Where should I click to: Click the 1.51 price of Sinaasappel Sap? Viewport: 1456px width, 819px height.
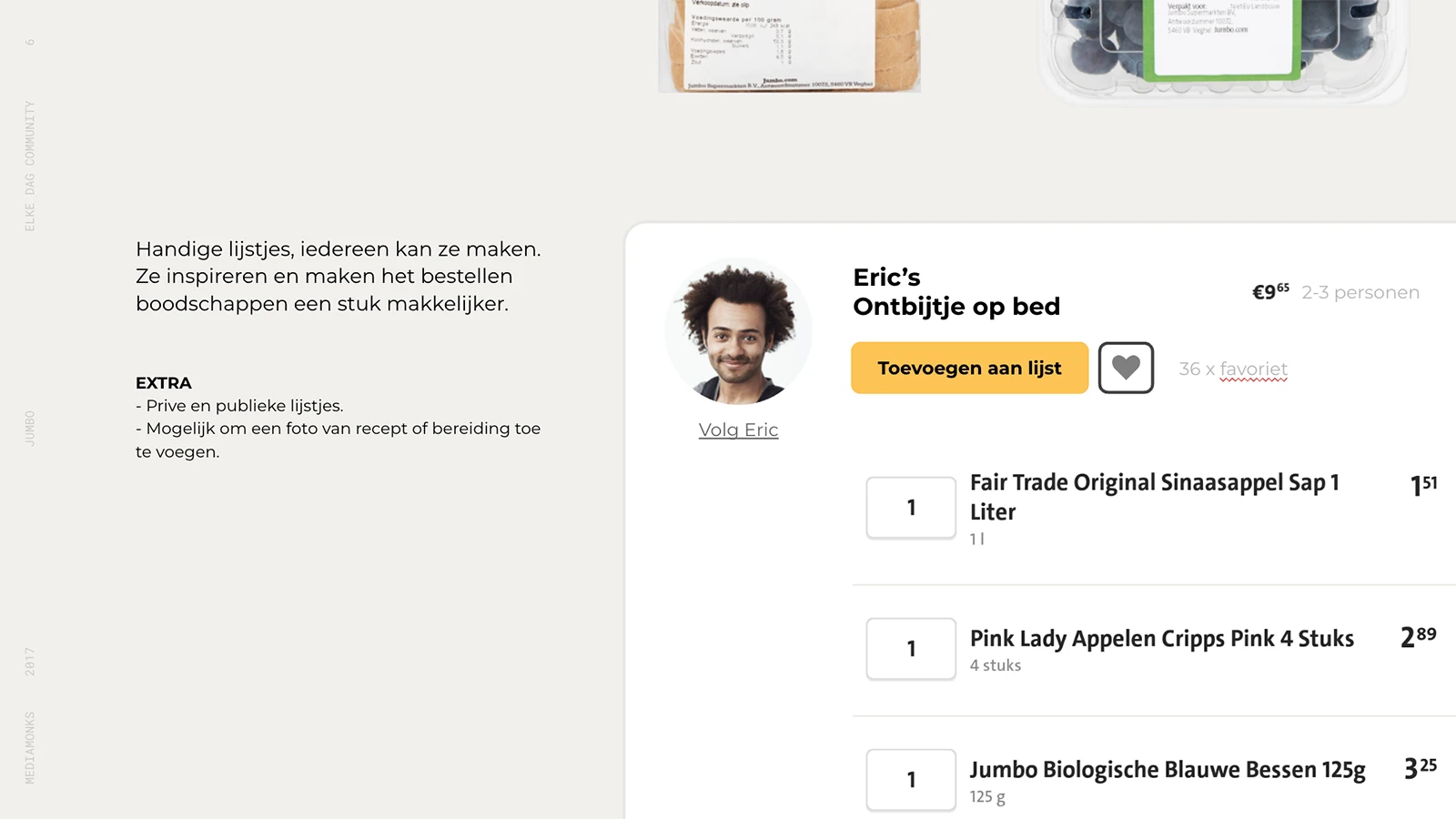coord(1424,485)
